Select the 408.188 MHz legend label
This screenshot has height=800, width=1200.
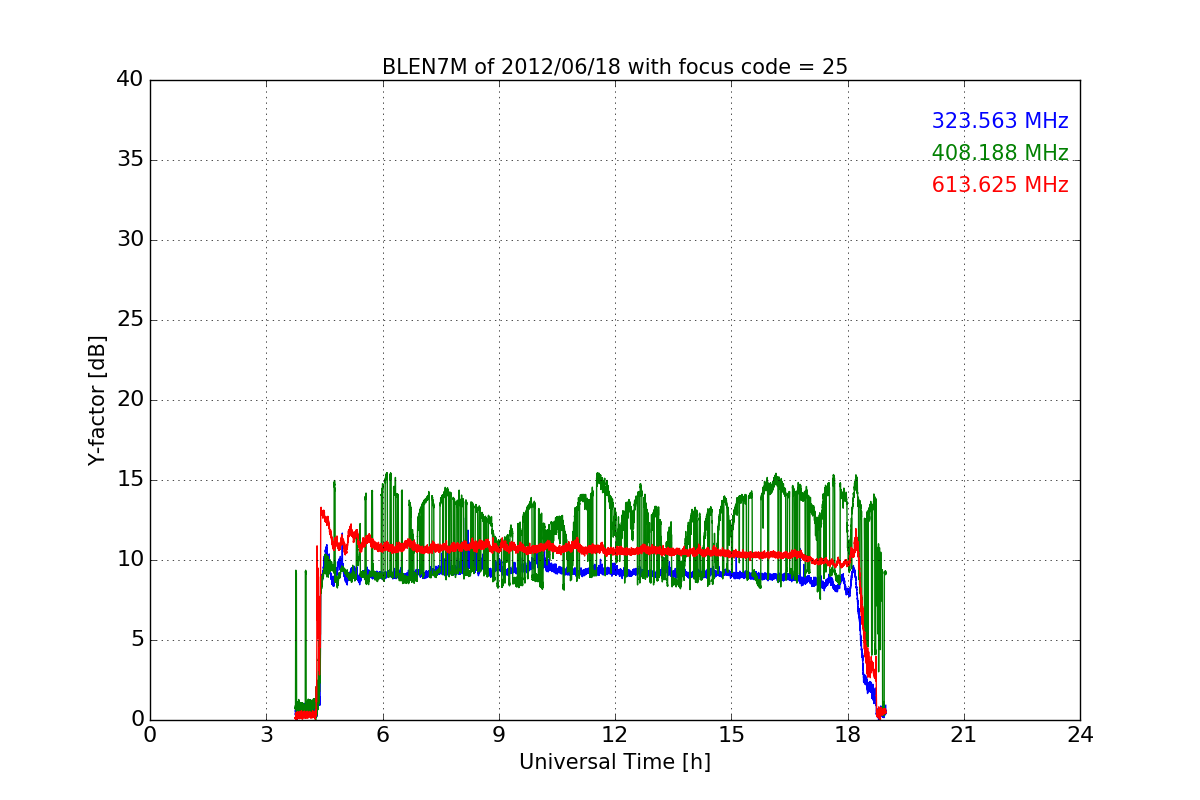click(x=1000, y=153)
